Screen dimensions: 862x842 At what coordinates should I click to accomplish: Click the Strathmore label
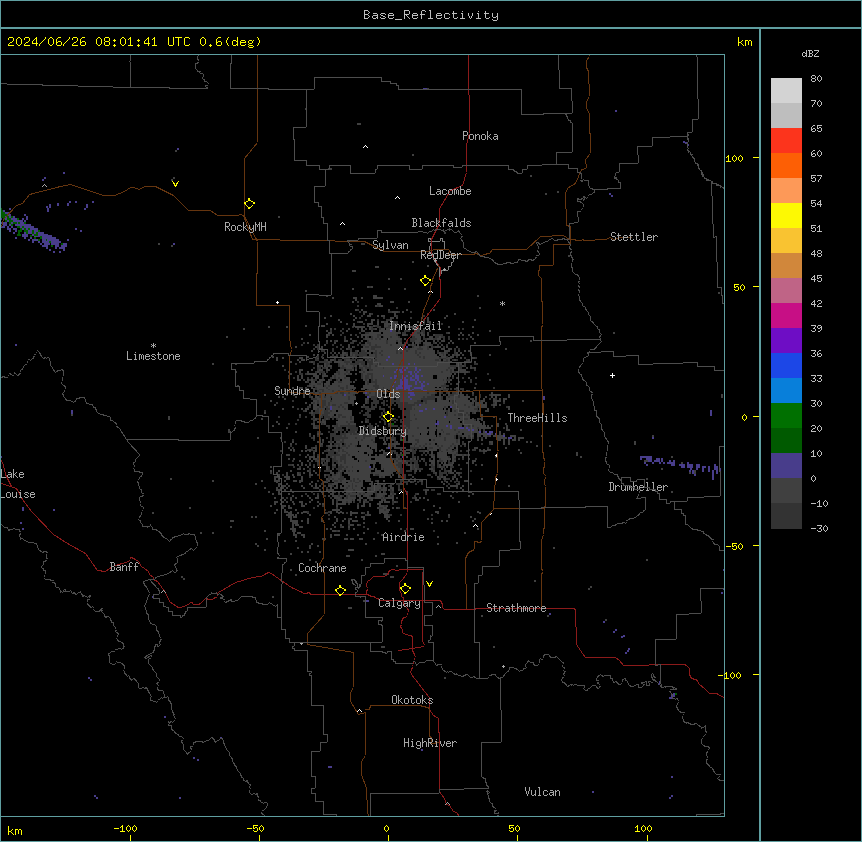[x=516, y=608]
